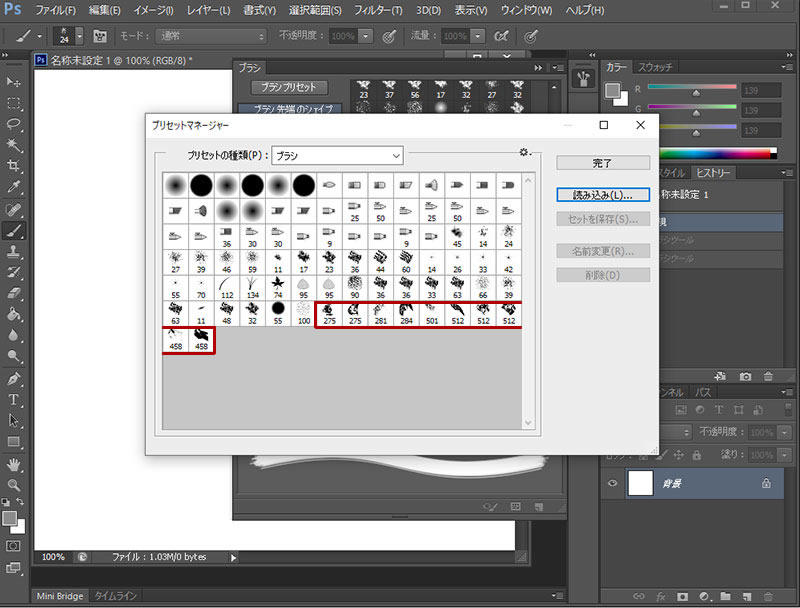Image resolution: width=800 pixels, height=608 pixels.
Task: Click the 完了 button
Action: pyautogui.click(x=603, y=163)
